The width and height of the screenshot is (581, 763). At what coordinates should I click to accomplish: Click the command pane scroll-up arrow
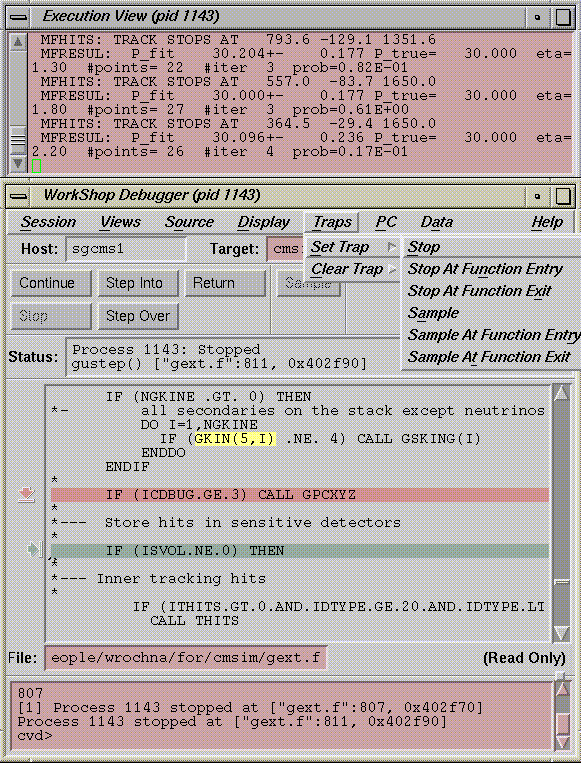(563, 690)
